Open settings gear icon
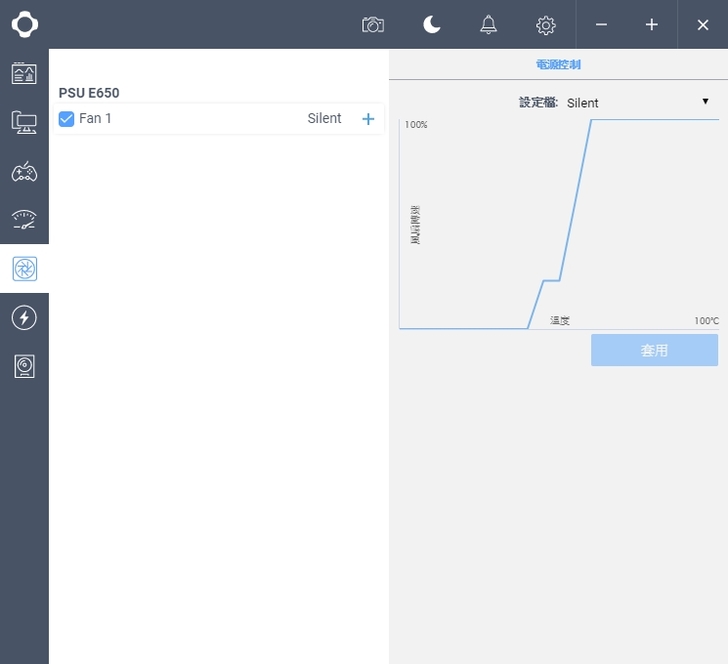Image resolution: width=728 pixels, height=664 pixels. [545, 25]
